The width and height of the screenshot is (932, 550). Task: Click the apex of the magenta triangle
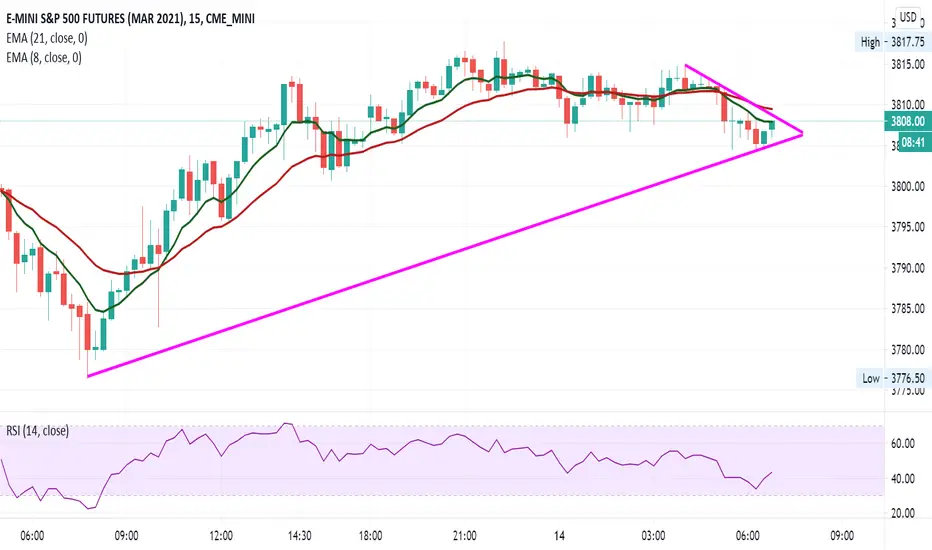pos(802,134)
